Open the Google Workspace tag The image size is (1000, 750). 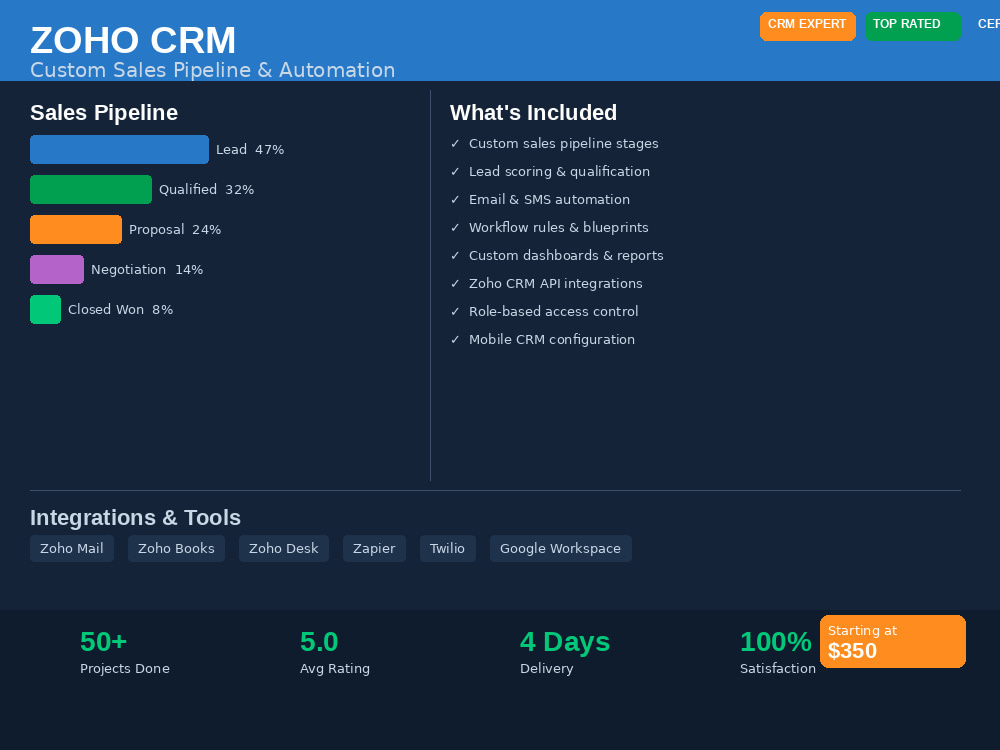pyautogui.click(x=561, y=548)
